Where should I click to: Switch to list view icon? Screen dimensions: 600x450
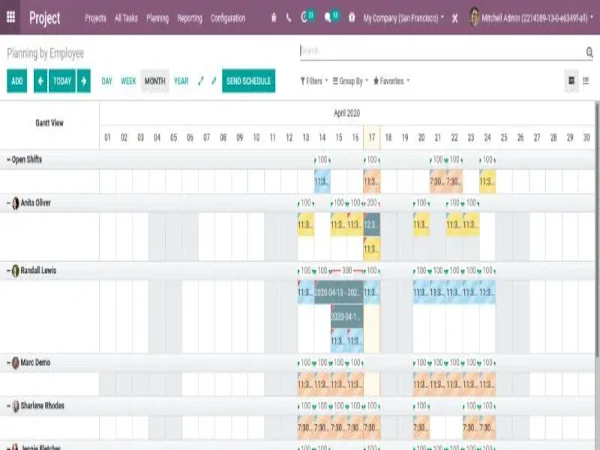588,81
